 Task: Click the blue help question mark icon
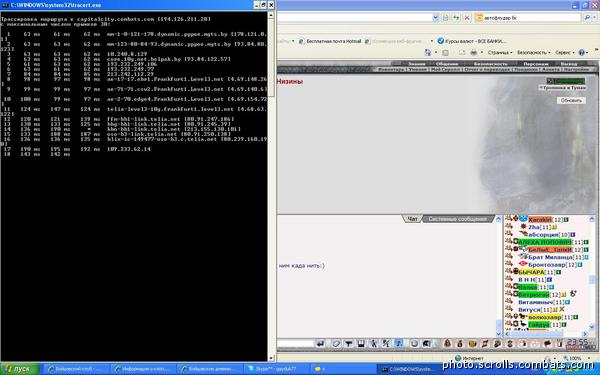[x=581, y=52]
